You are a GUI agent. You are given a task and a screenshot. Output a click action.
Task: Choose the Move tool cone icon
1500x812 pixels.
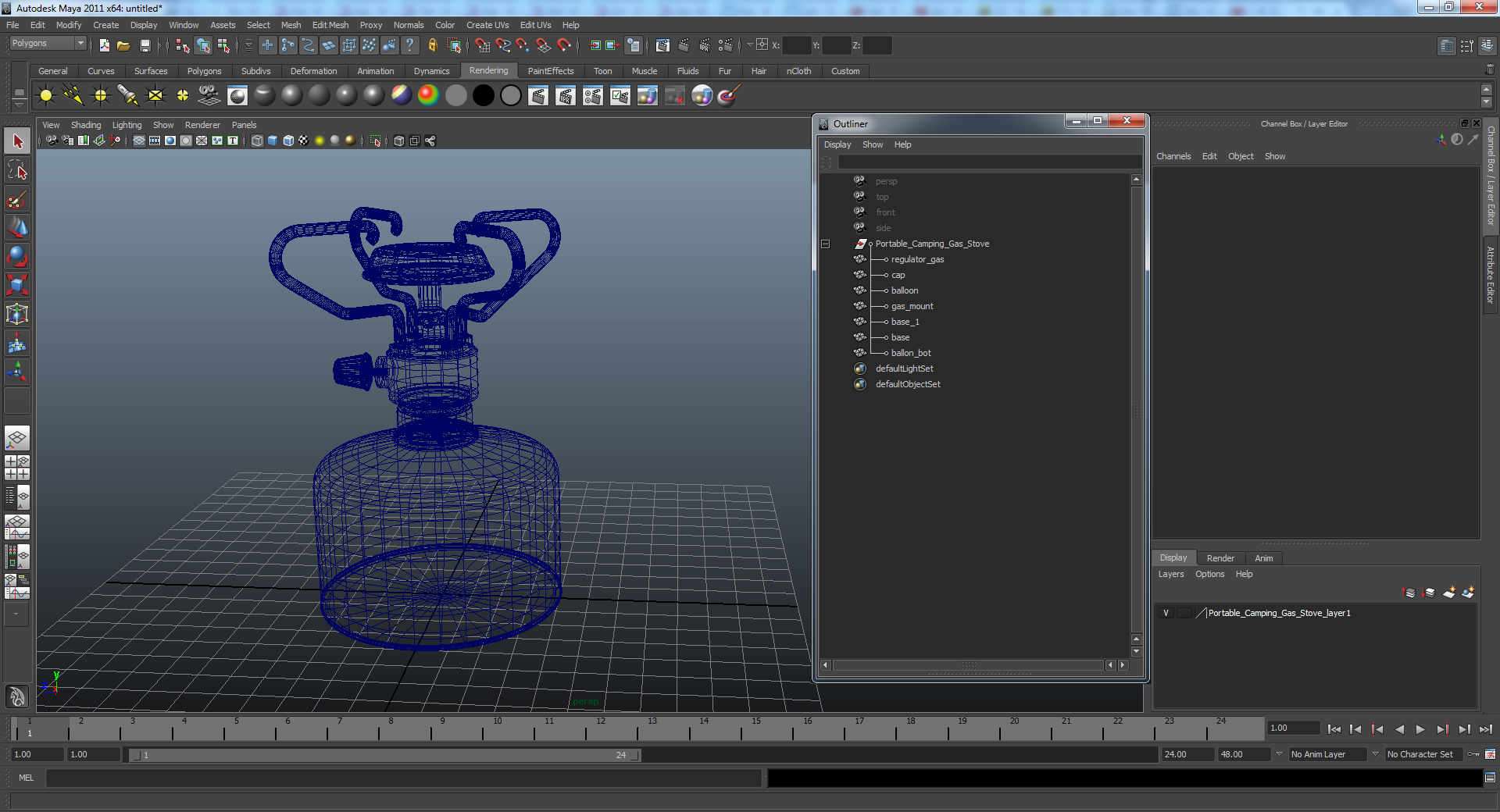17,228
